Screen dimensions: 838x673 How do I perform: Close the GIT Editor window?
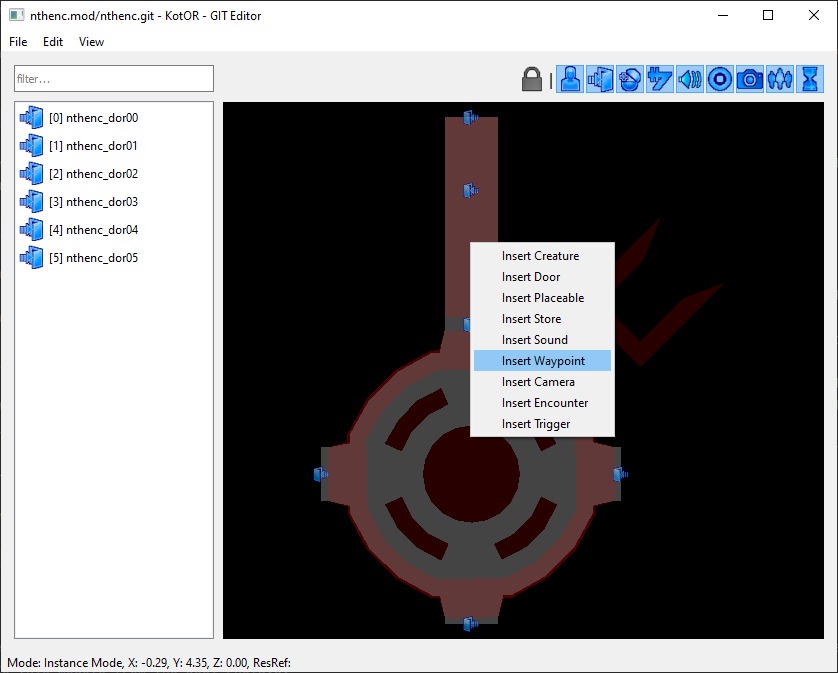[814, 16]
